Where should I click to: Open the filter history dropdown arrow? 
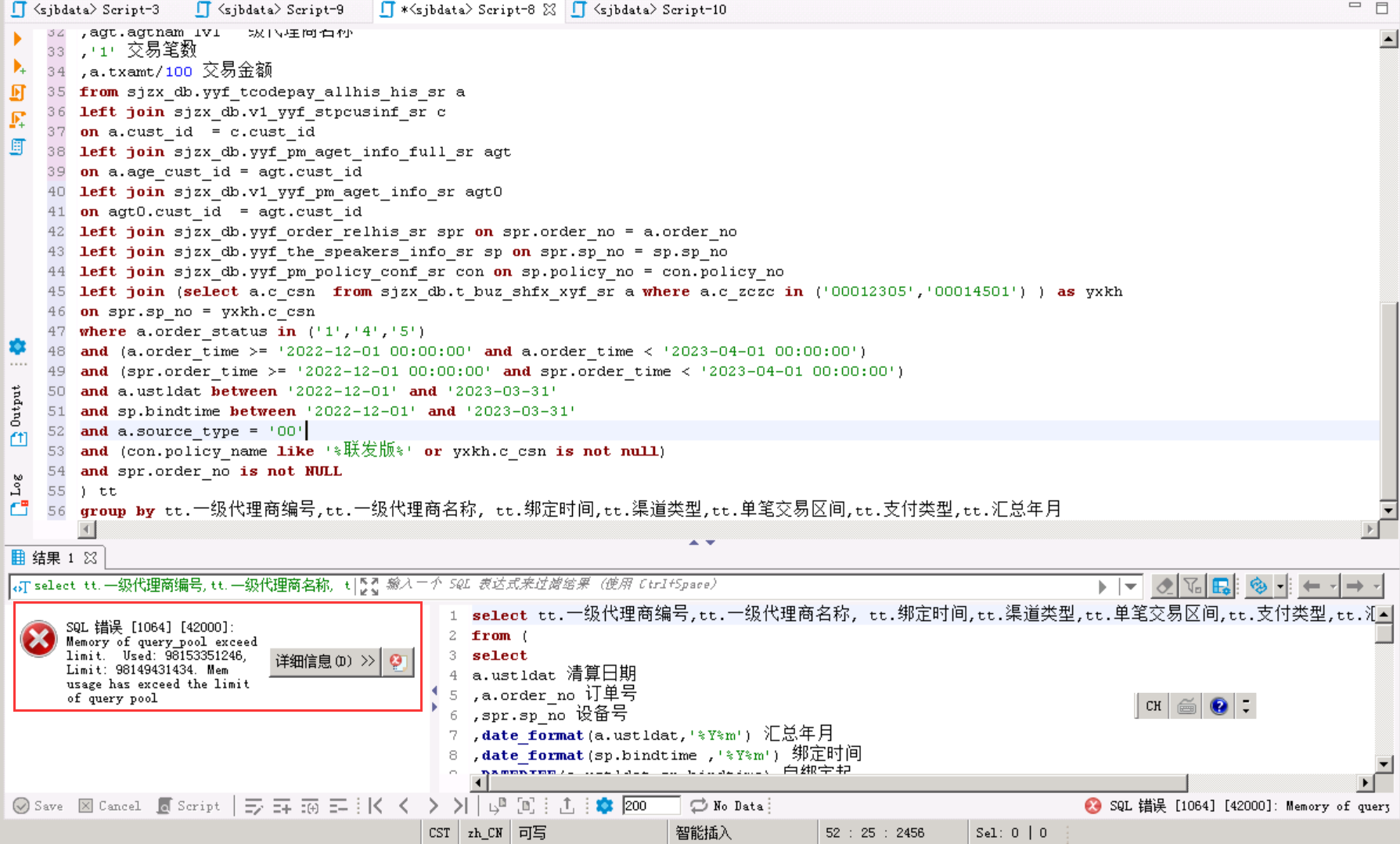click(x=1130, y=586)
